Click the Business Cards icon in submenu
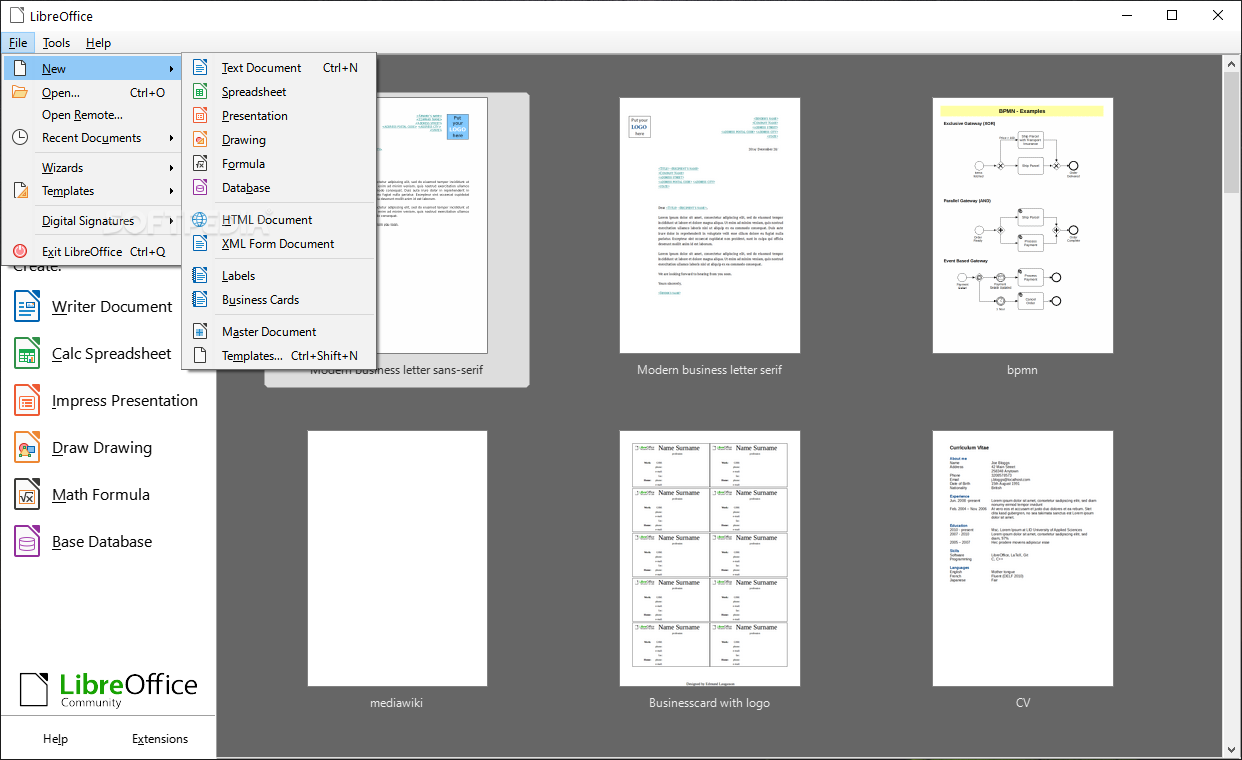The height and width of the screenshot is (760, 1242). tap(200, 300)
